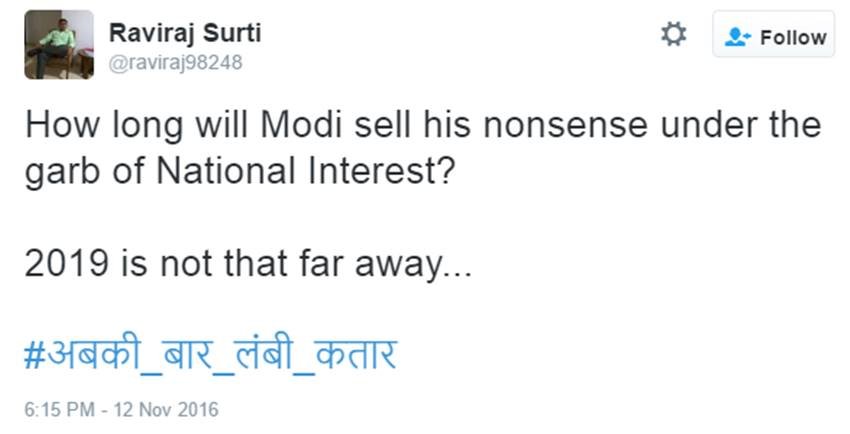Click the "#" symbol starting the hashtag
Screen dimensions: 850x434
pos(34,354)
